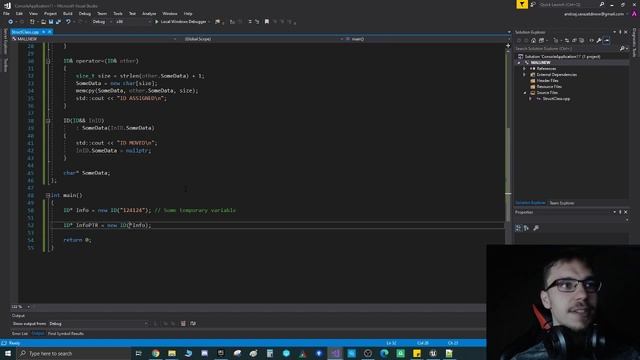Open the Show output from dropdown
Screen dimensions: 640x360
point(98,324)
